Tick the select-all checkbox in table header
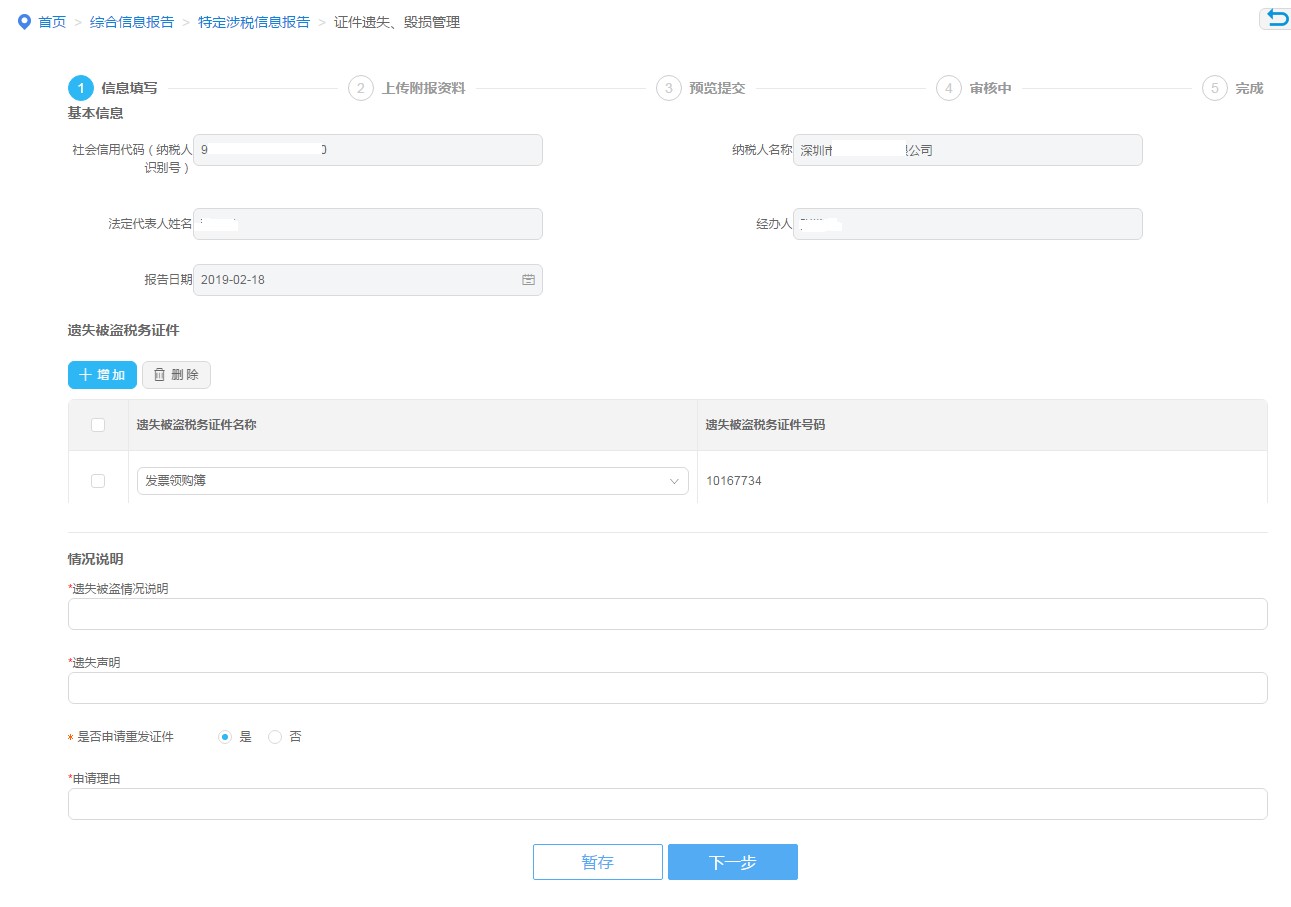The width and height of the screenshot is (1291, 907). tap(98, 425)
